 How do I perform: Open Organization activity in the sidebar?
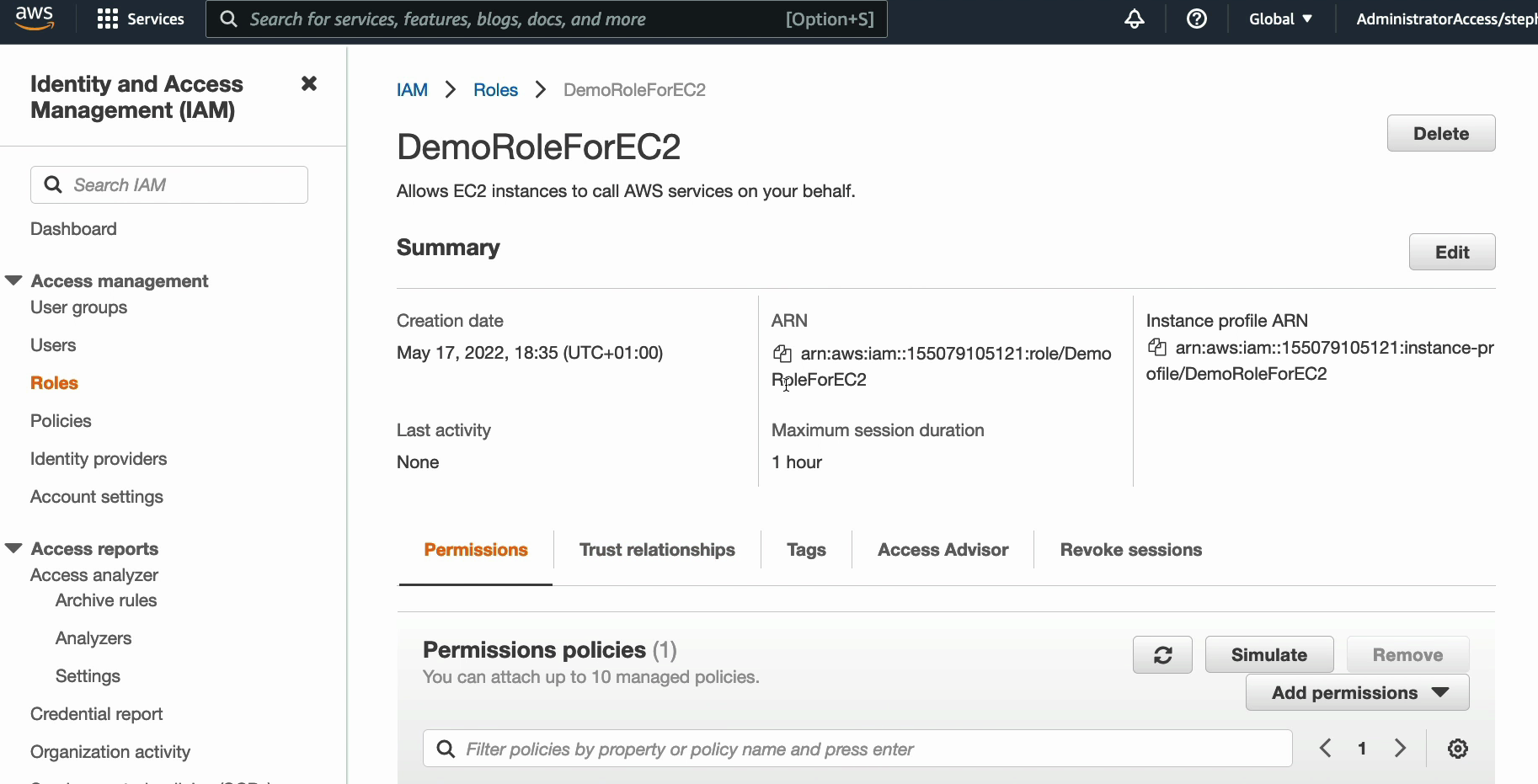110,752
